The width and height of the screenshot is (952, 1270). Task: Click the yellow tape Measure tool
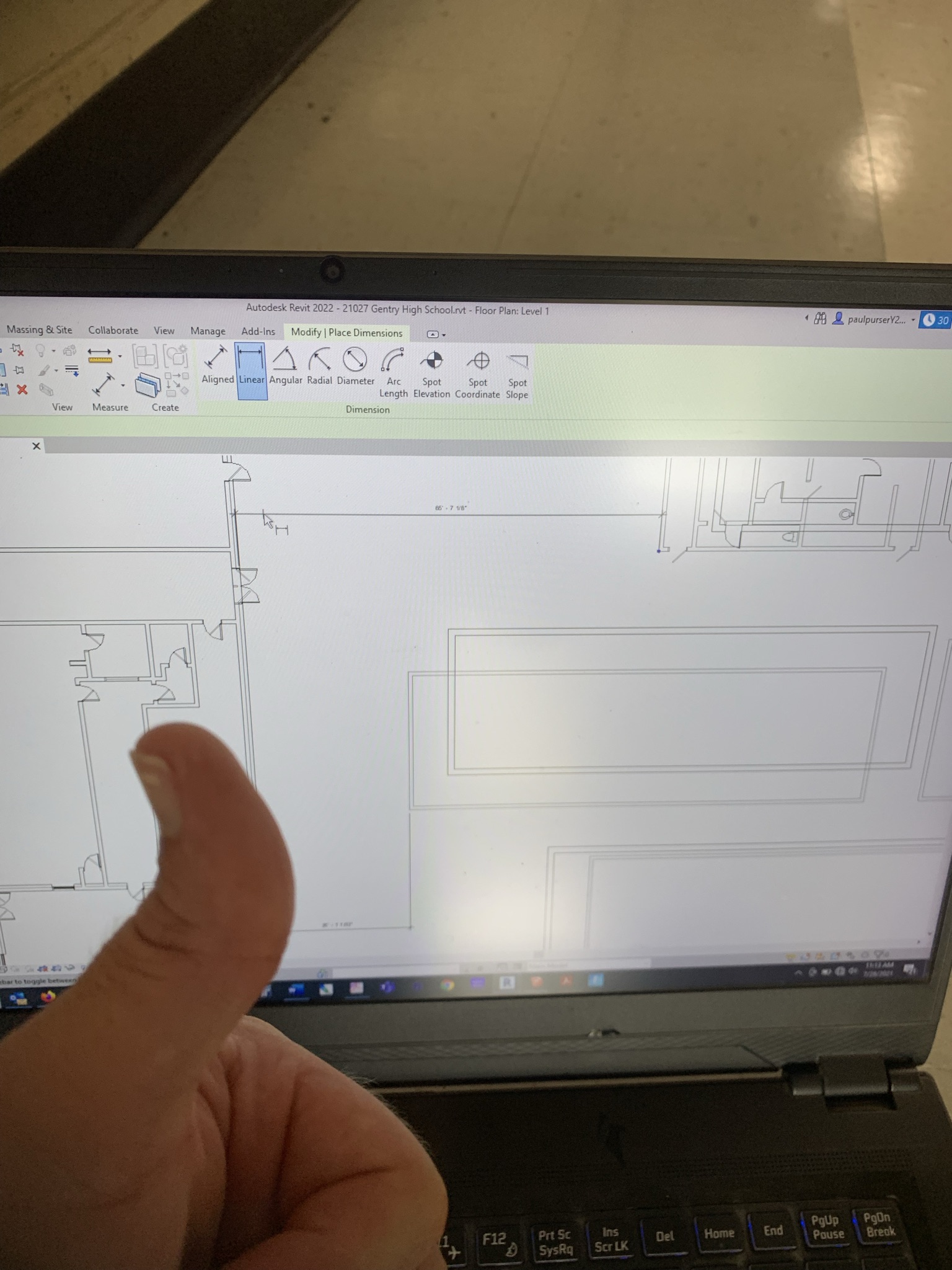99,355
